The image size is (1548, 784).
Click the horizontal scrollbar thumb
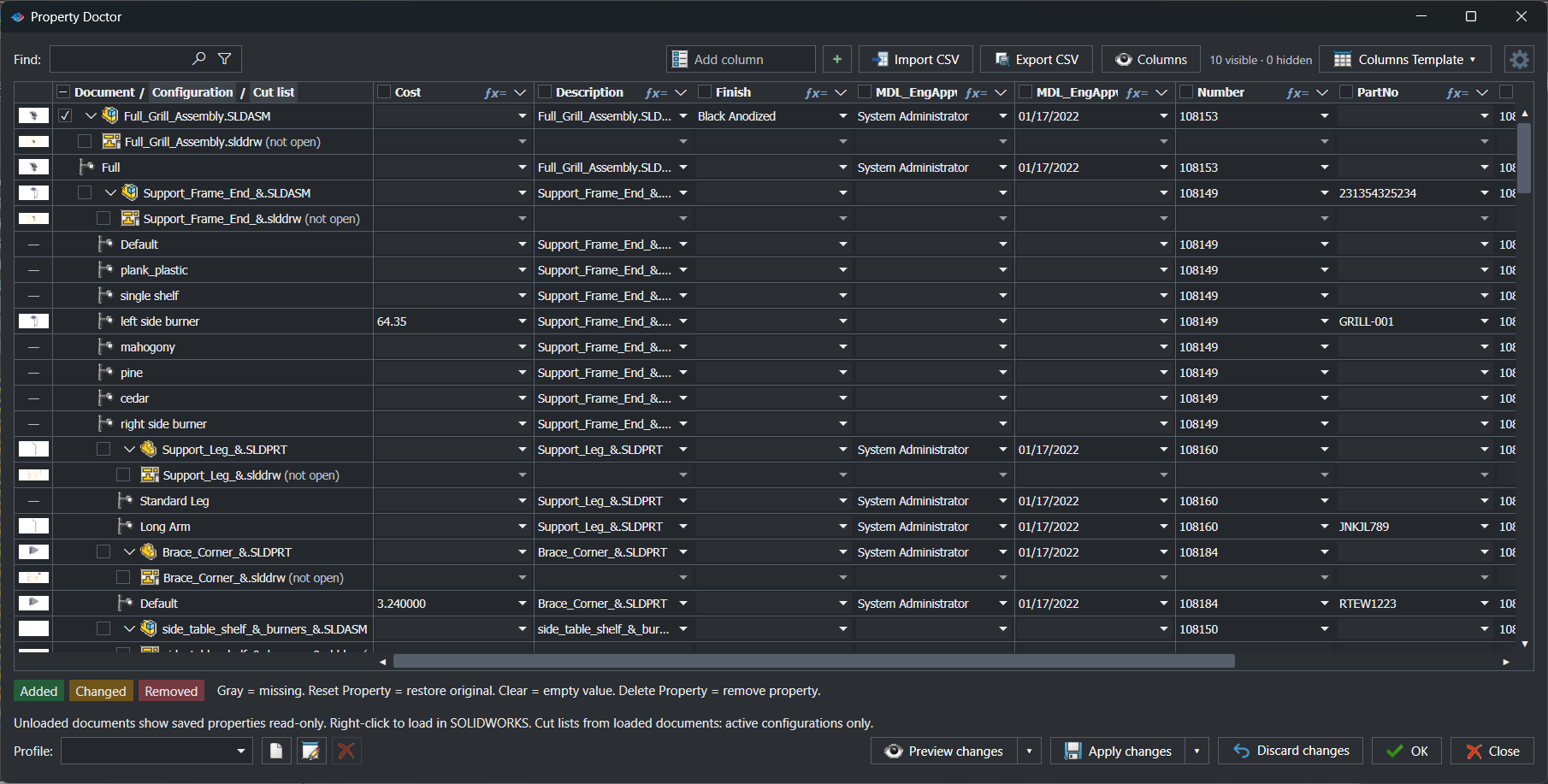pos(813,661)
